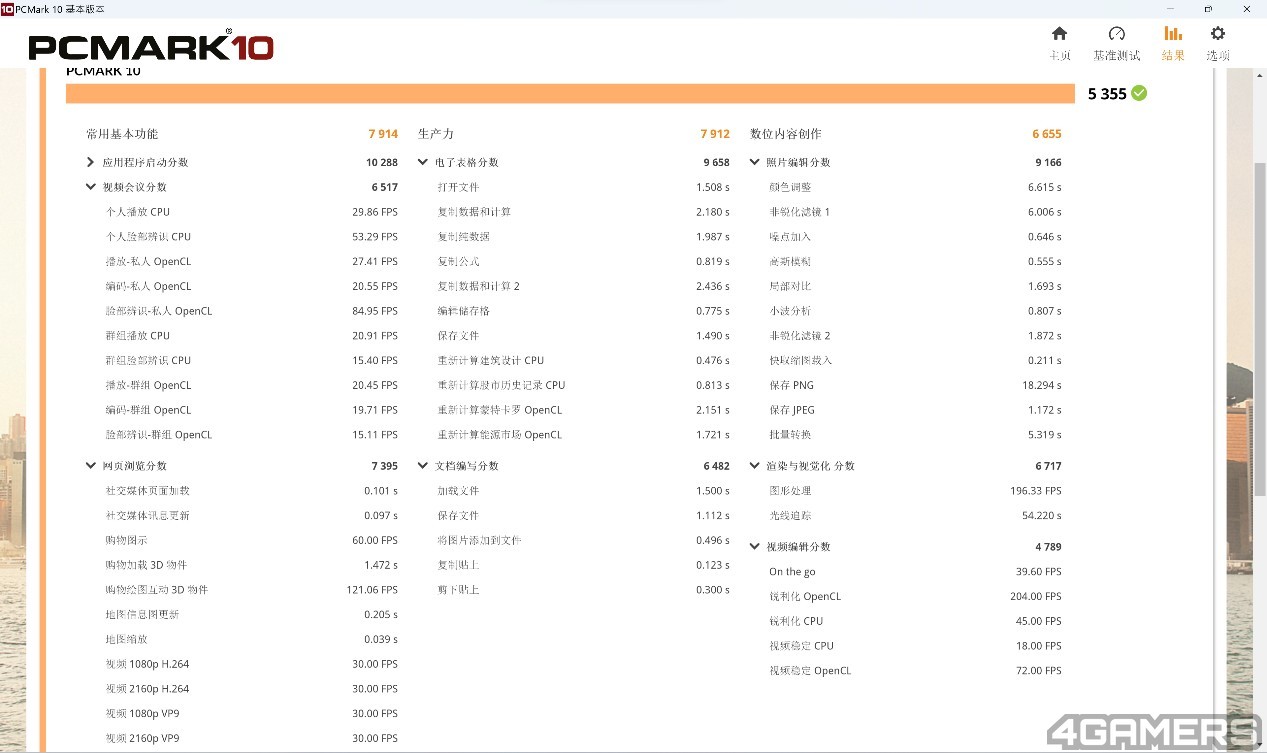
Task: Click the 加载文件 row
Action: coord(584,491)
